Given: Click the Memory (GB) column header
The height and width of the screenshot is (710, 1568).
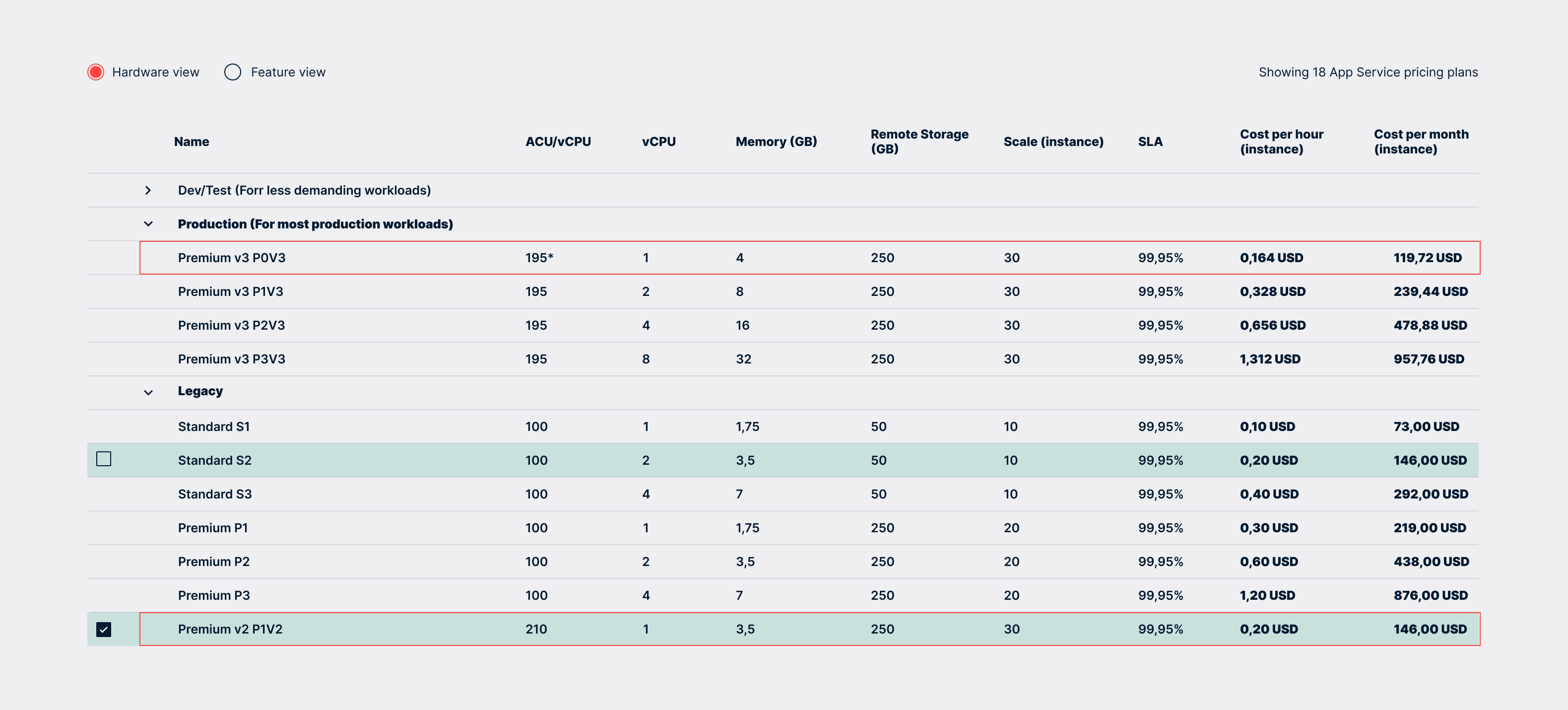Looking at the screenshot, I should click(776, 142).
